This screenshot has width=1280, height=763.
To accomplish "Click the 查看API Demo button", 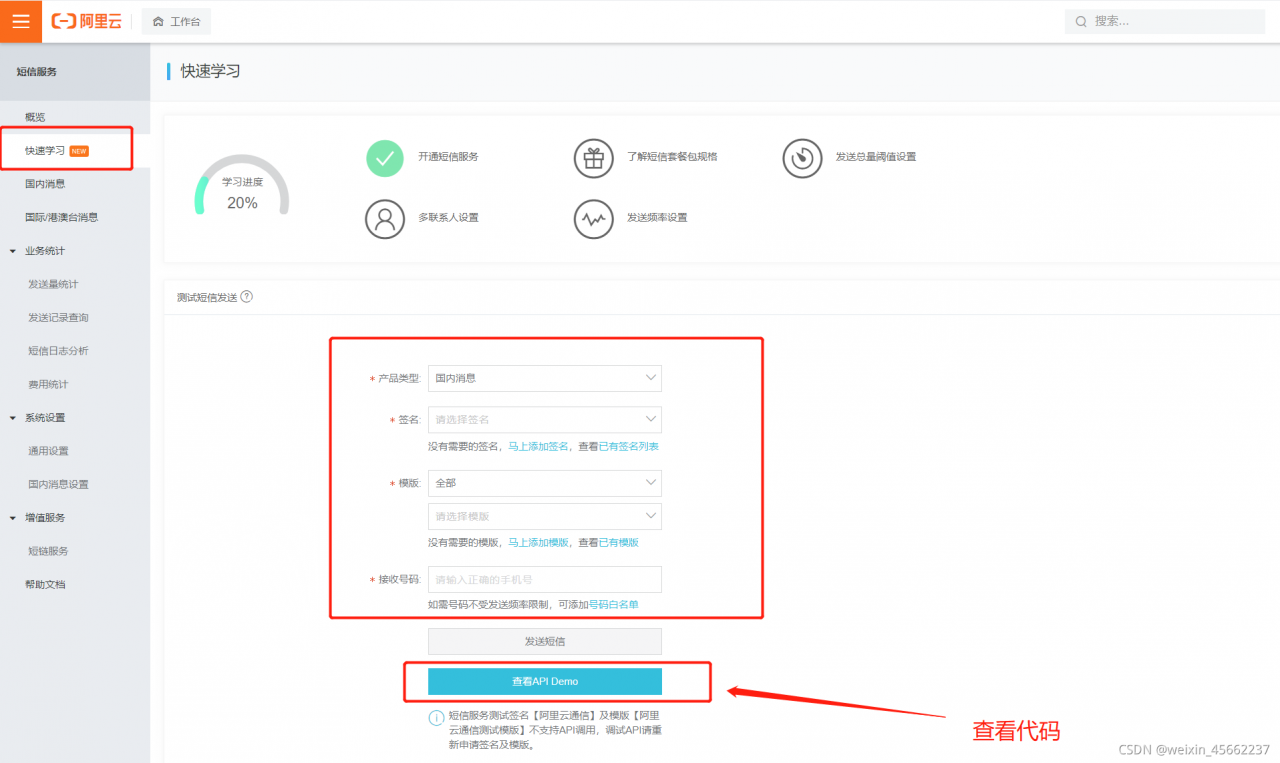I will click(x=545, y=681).
